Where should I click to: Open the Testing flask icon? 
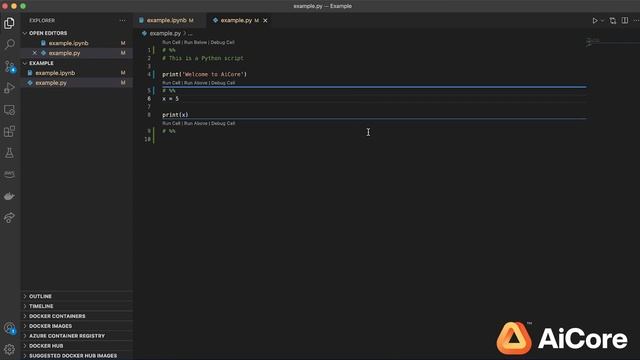9,153
